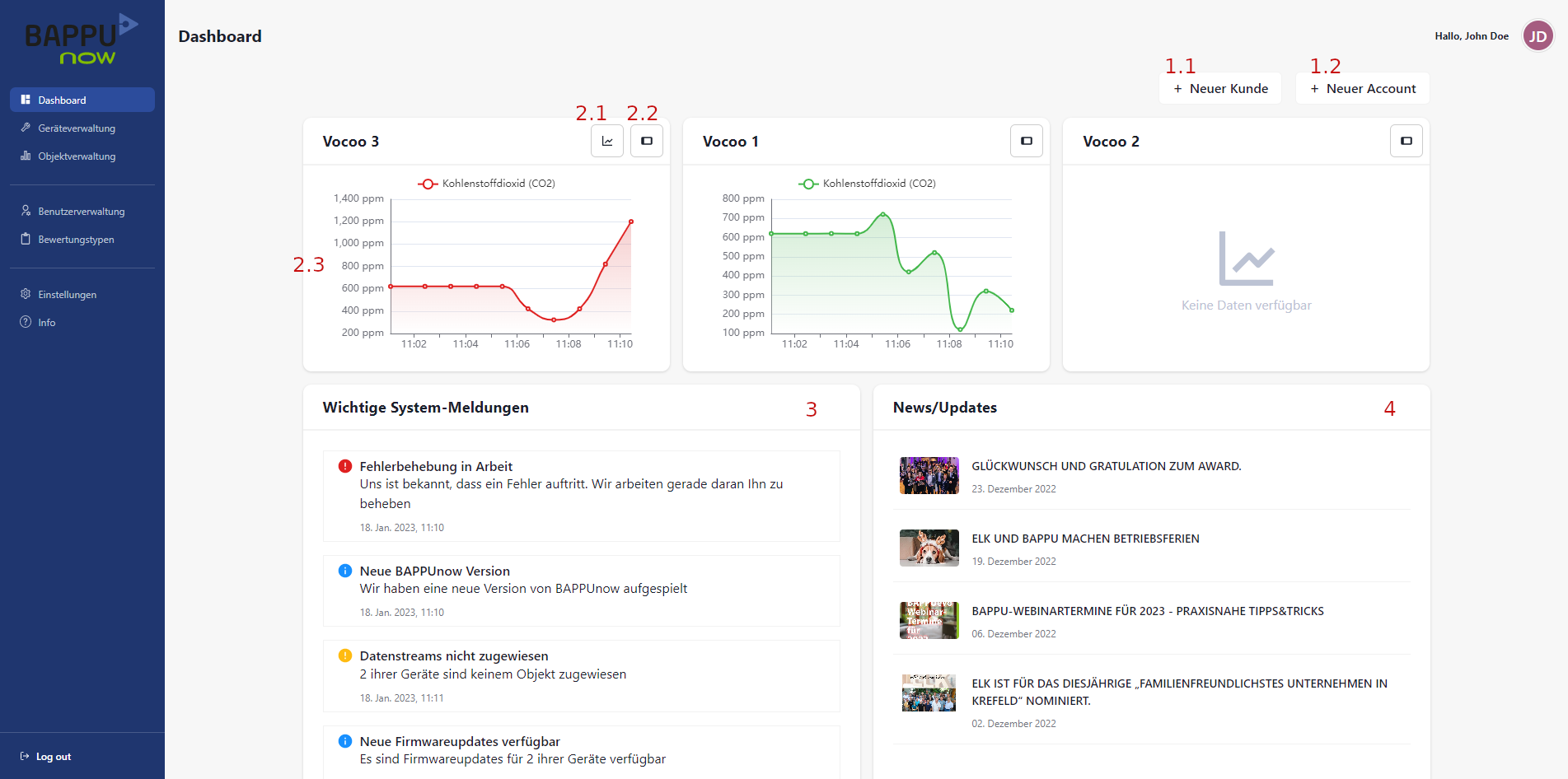The image size is (1568, 779).
Task: Click the Vocoo 1 card title
Action: [731, 142]
